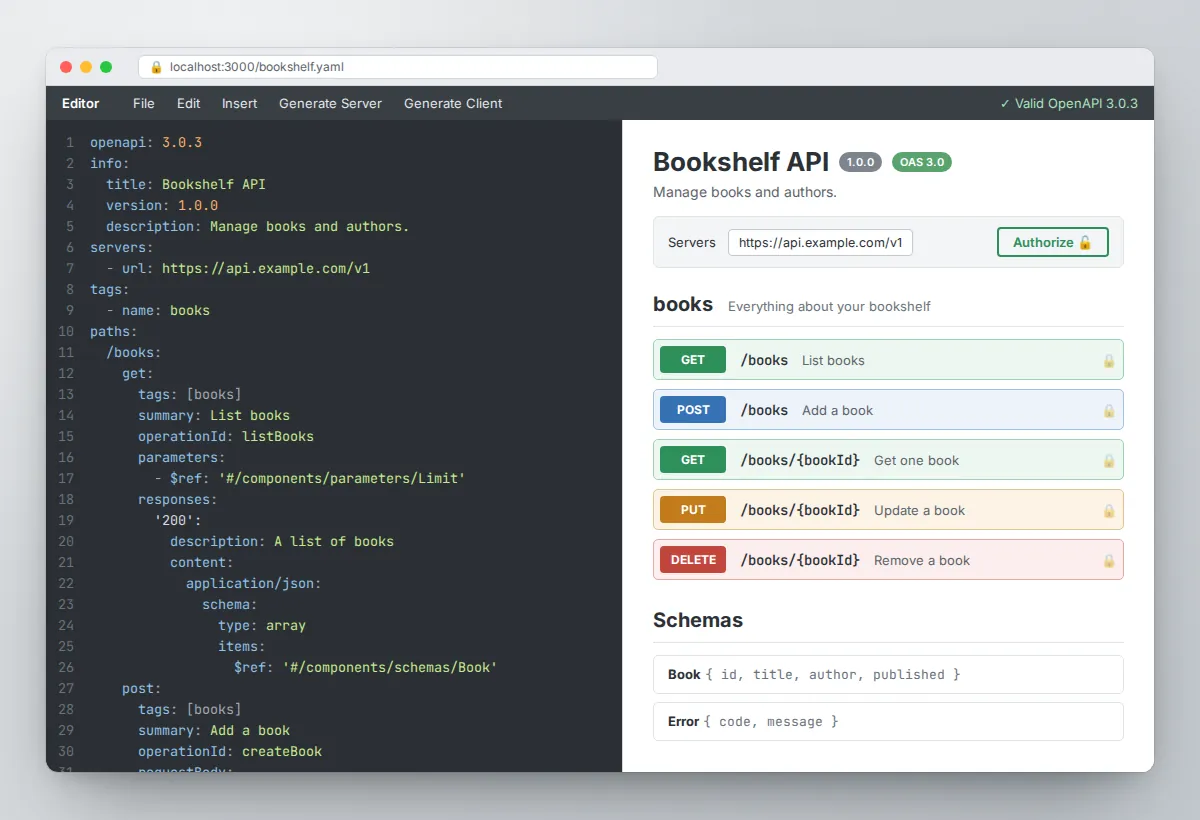This screenshot has width=1200, height=820.
Task: Click editor line 'type: array'
Action: click(x=262, y=625)
